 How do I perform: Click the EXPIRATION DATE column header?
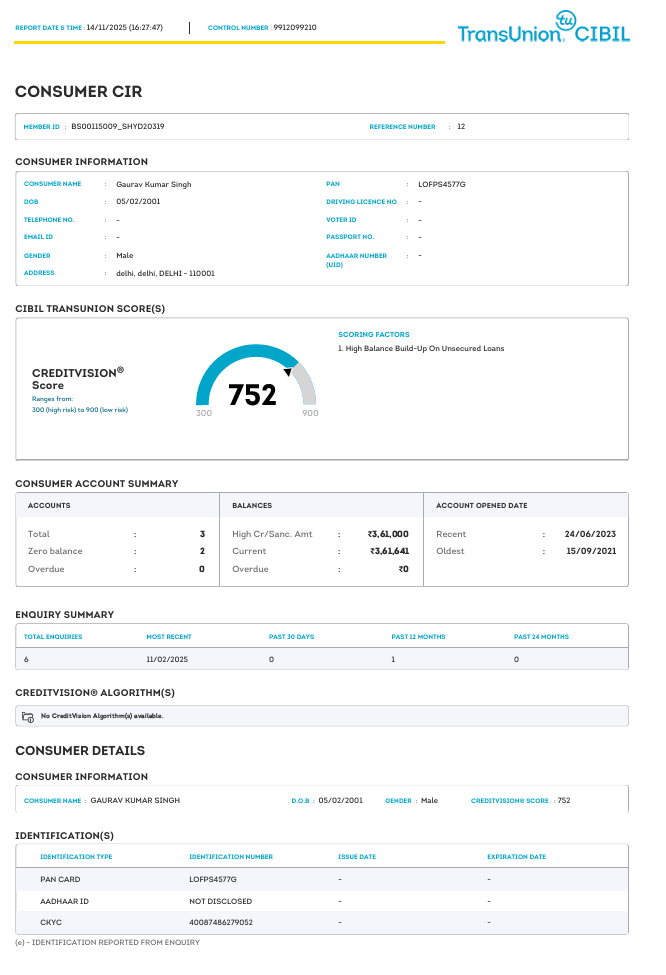pos(516,857)
